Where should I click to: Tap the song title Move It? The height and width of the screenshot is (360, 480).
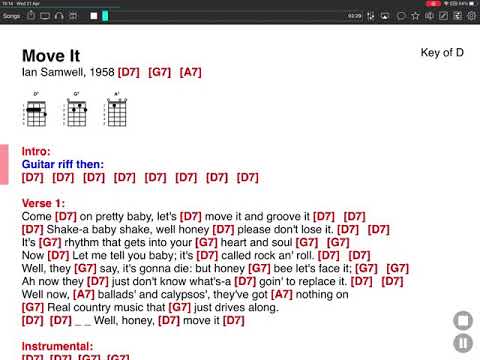51,56
